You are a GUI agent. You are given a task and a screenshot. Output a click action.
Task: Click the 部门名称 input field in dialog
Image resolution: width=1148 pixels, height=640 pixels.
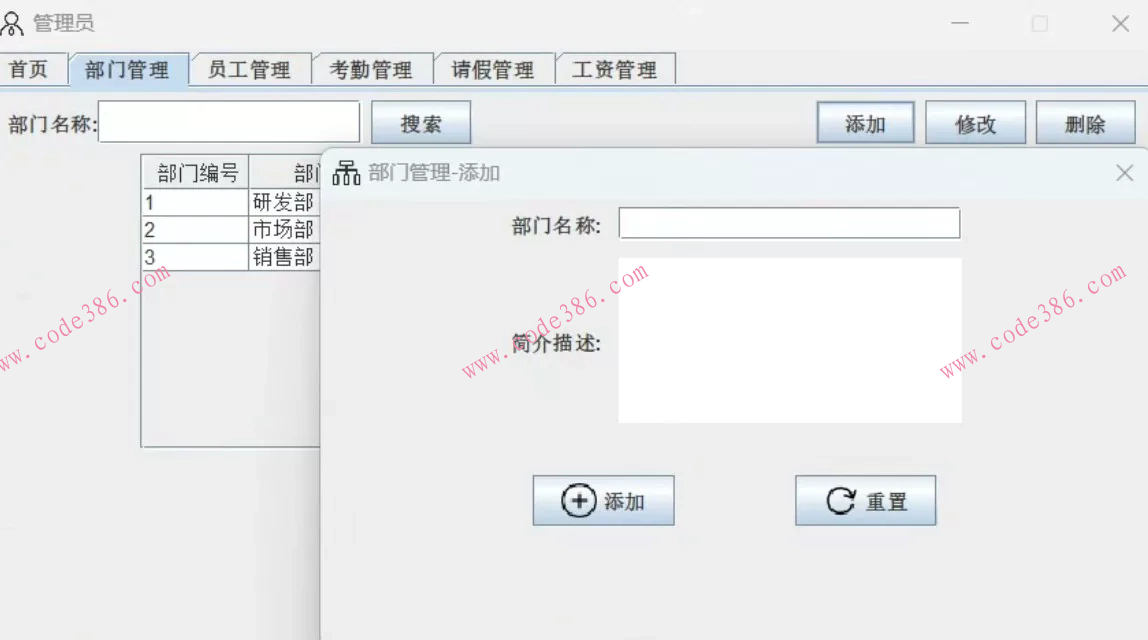point(789,223)
